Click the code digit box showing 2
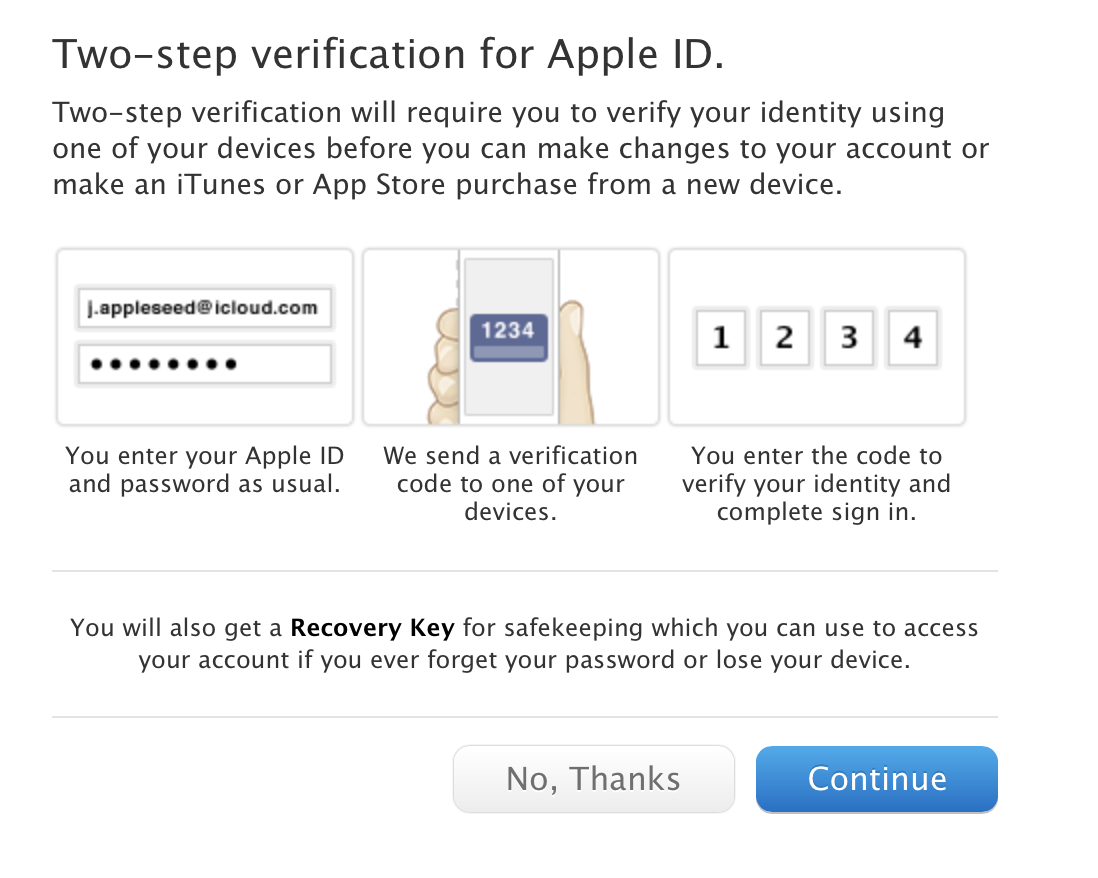Image resolution: width=1098 pixels, height=878 pixels. (x=784, y=337)
